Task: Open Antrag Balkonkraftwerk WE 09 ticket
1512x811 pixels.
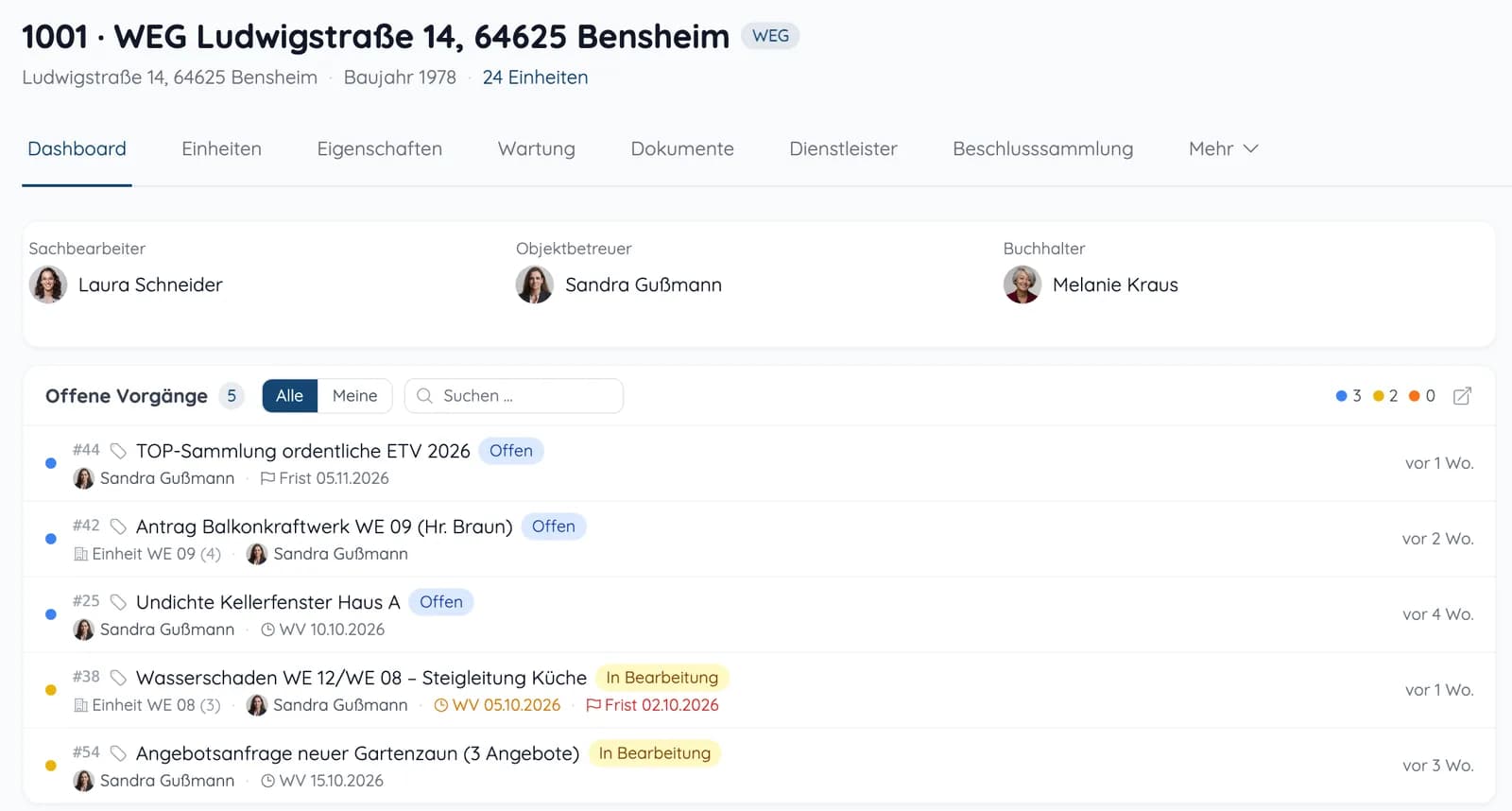Action: tap(324, 526)
